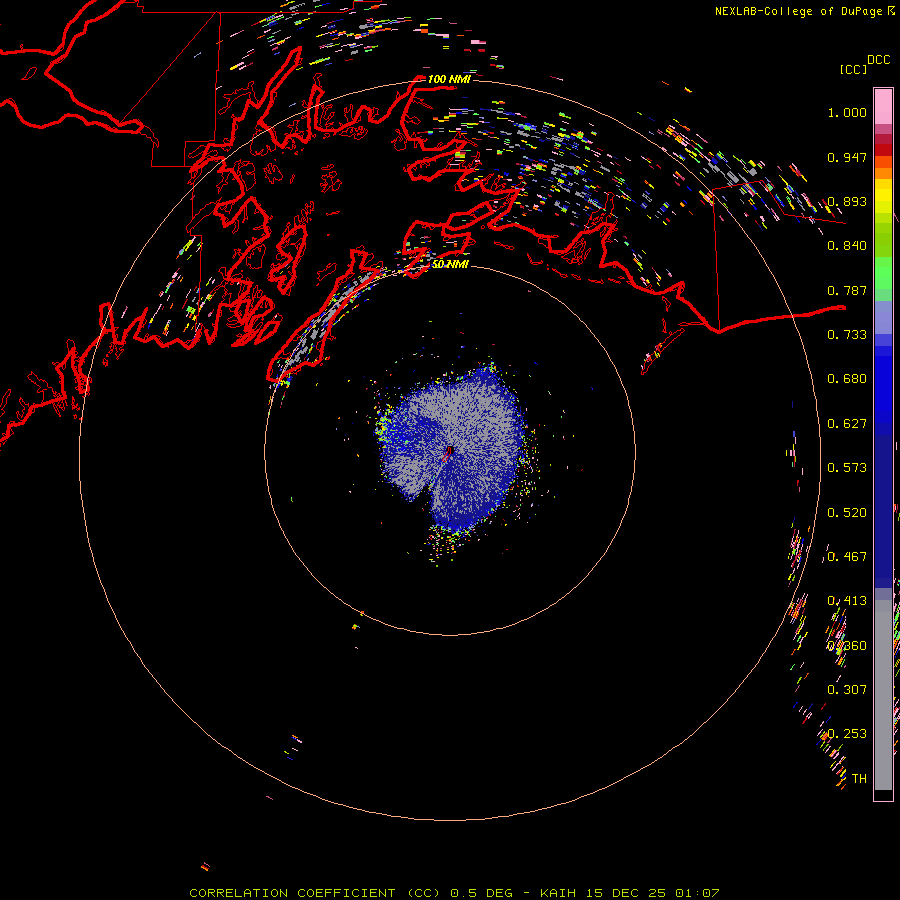This screenshot has height=900, width=900.
Task: Click the TH threshold label
Action: [x=859, y=779]
